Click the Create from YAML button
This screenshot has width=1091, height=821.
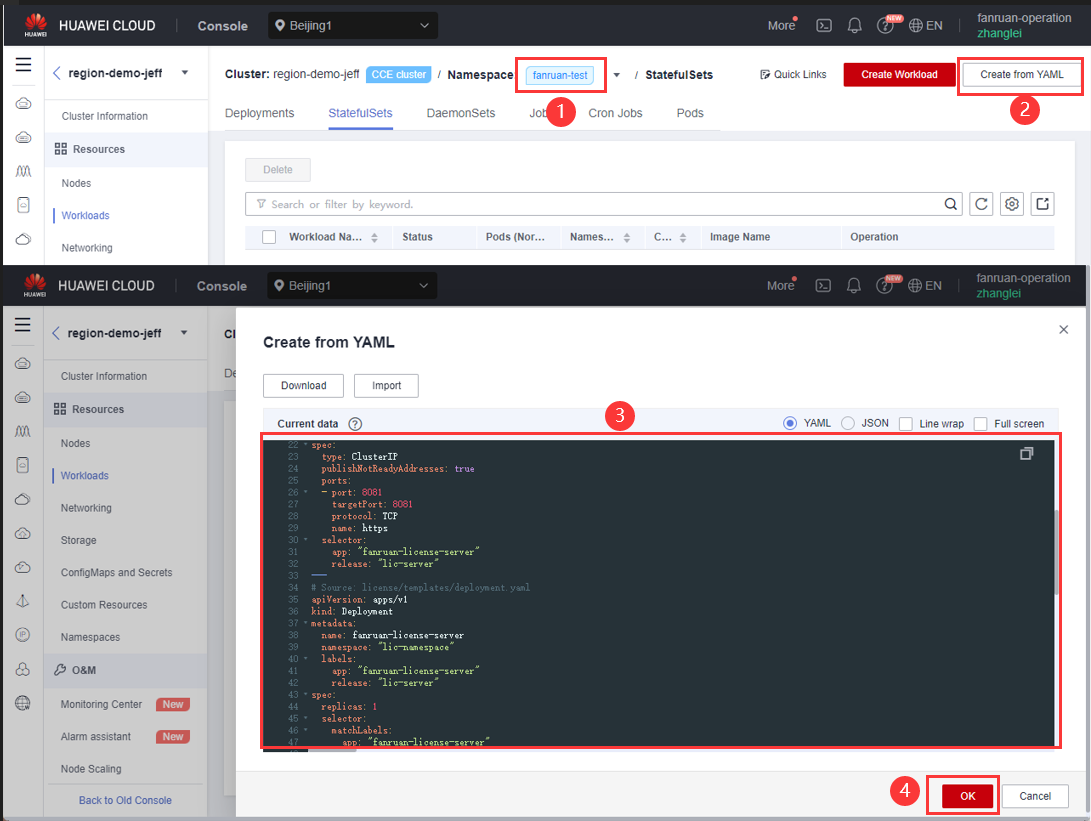(x=1021, y=74)
